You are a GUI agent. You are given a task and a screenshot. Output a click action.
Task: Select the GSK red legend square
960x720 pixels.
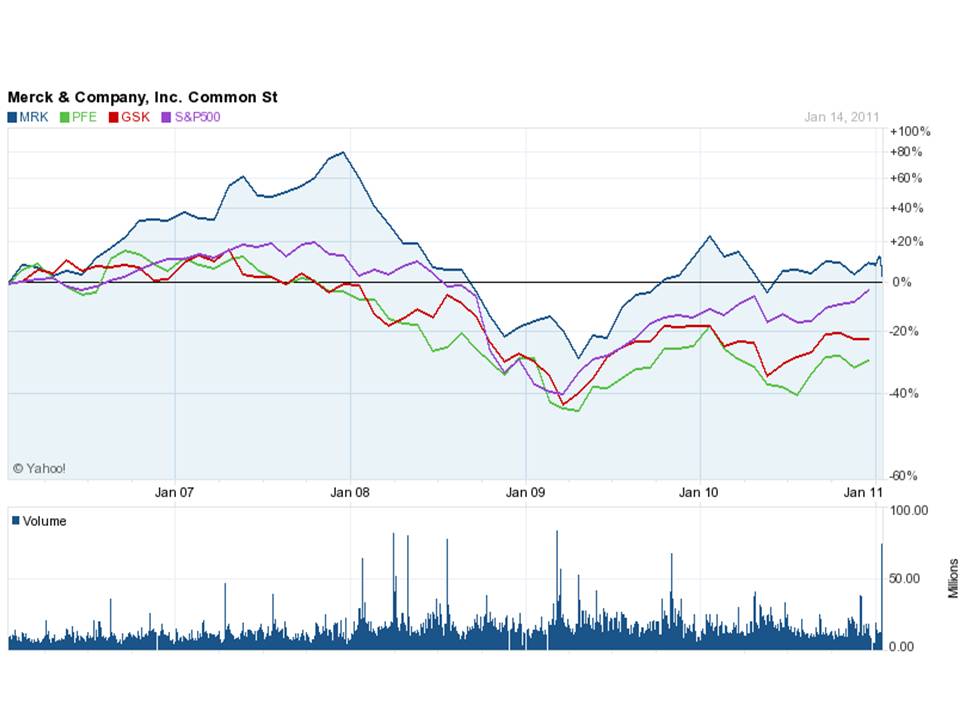113,117
